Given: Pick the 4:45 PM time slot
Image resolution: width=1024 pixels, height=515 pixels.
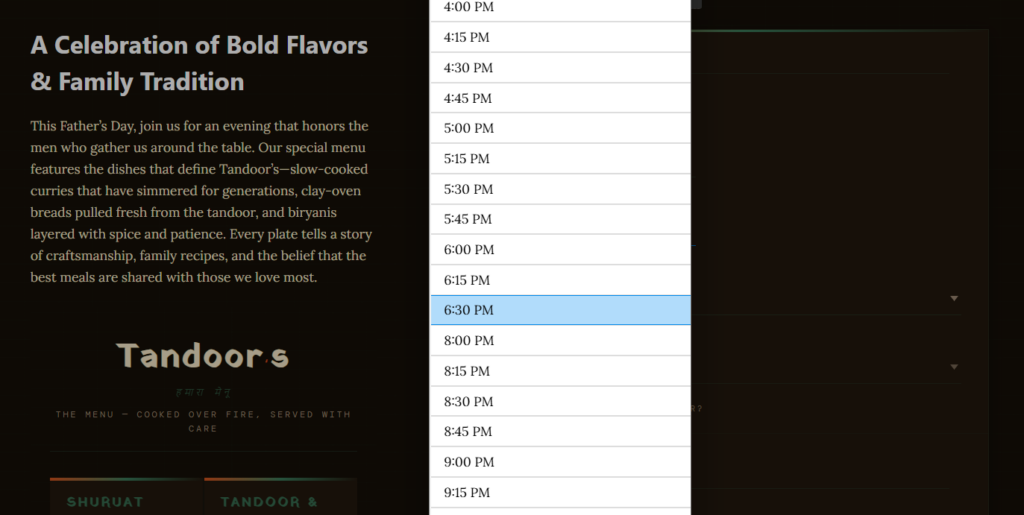Looking at the screenshot, I should [x=560, y=98].
